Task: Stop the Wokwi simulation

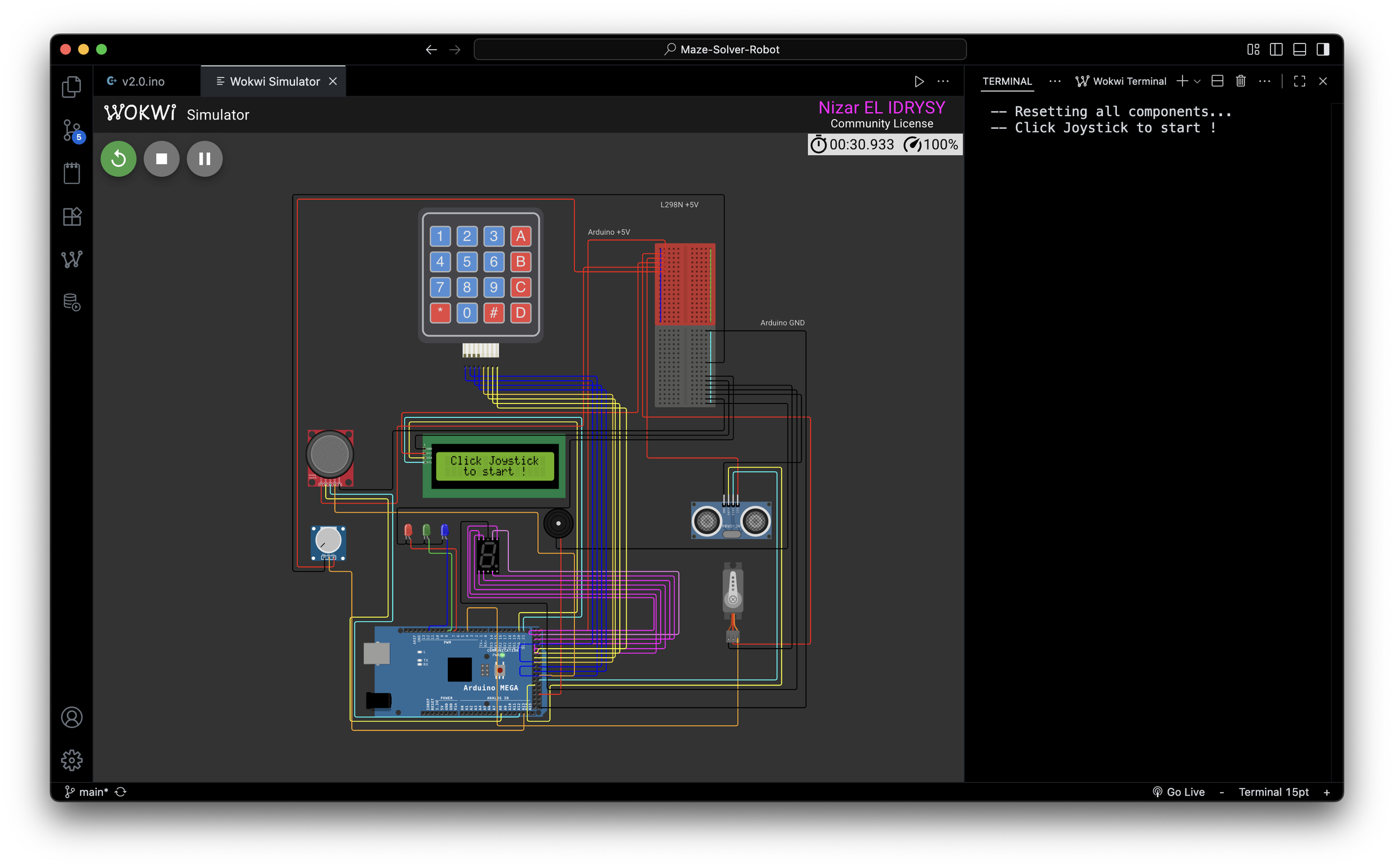Action: click(161, 159)
